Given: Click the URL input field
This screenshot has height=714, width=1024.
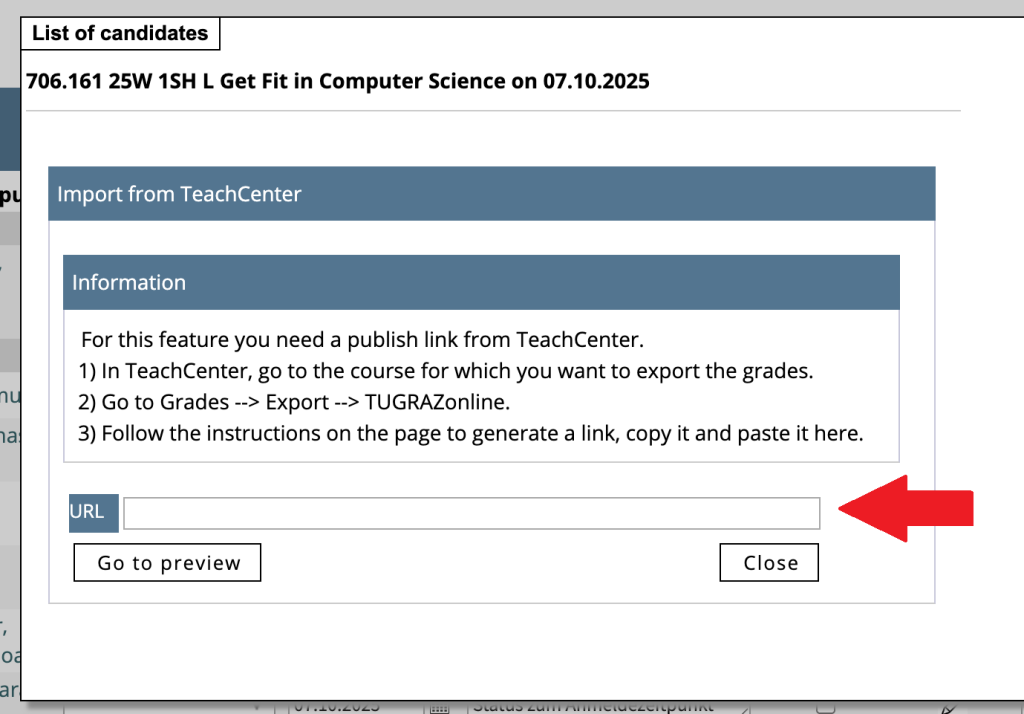Looking at the screenshot, I should click(471, 513).
